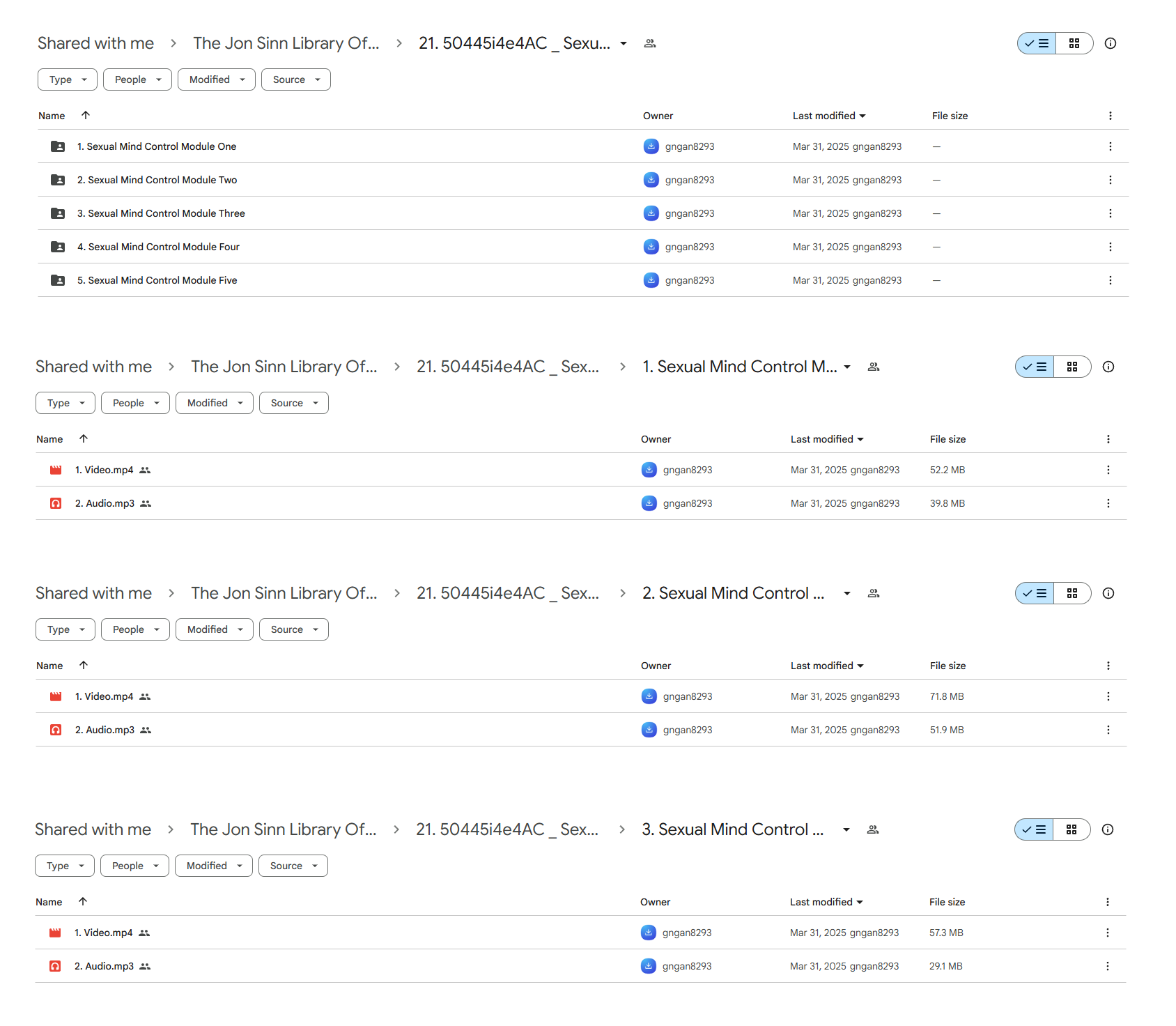Click the video file icon of 71.8 MB Video.mp4
This screenshot has height=1026, width=1176.
56,696
